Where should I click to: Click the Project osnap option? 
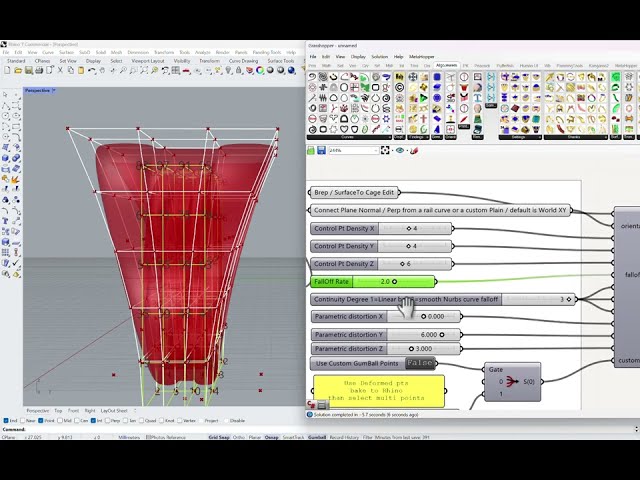click(x=211, y=420)
